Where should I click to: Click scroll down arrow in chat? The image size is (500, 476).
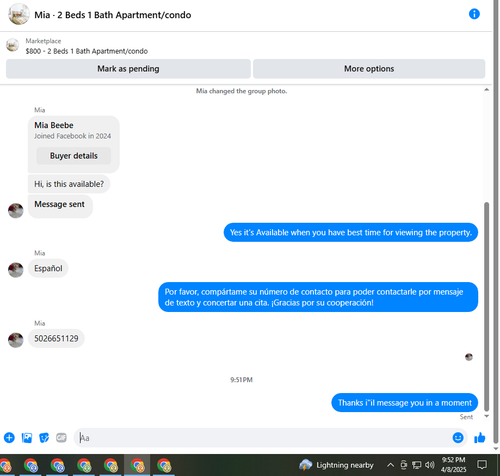pyautogui.click(x=487, y=416)
